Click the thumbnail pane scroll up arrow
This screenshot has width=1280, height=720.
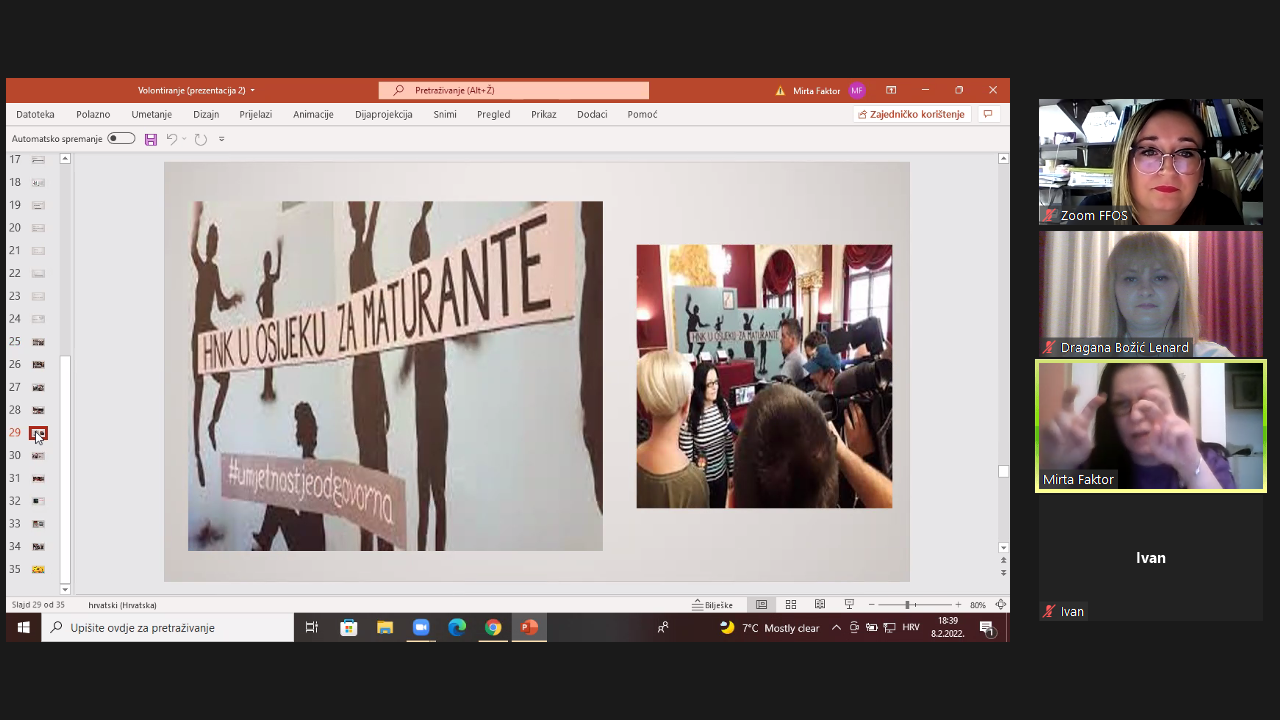pos(65,158)
